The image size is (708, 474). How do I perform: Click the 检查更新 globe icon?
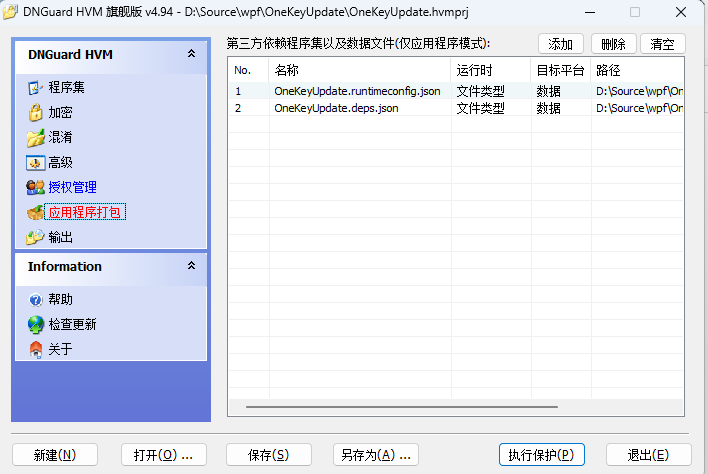[35, 324]
